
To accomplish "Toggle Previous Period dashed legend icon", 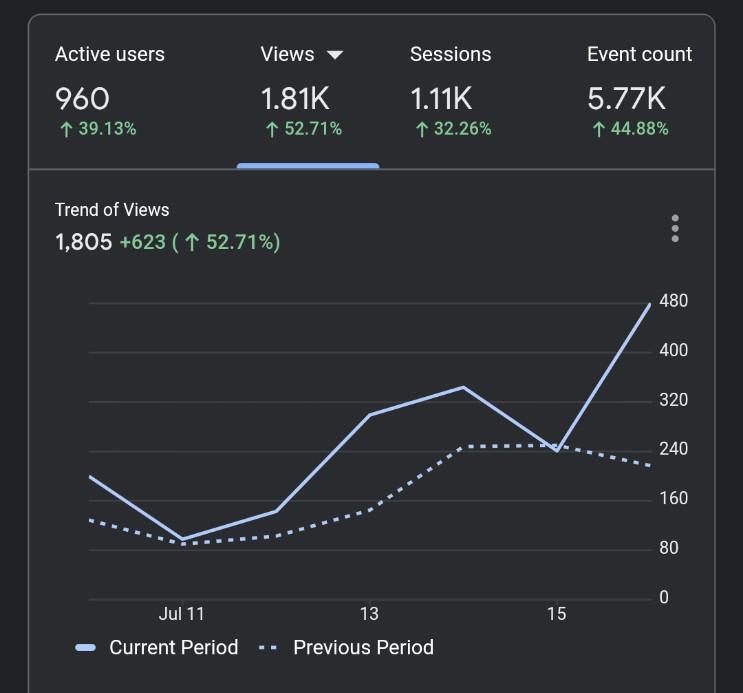I will [268, 647].
